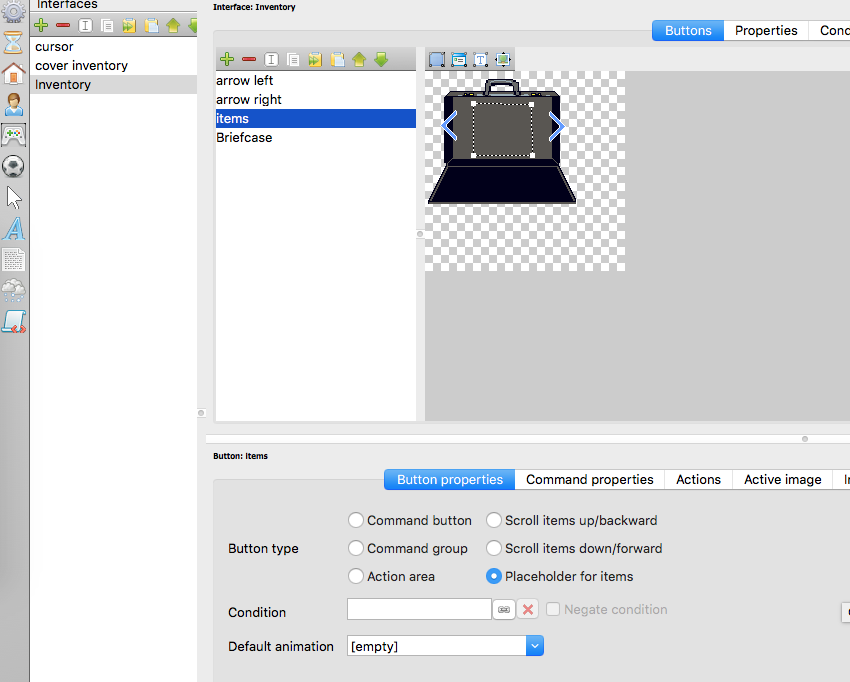The width and height of the screenshot is (850, 682).
Task: Rename interface using the text cursor icon
Action: (x=85, y=25)
